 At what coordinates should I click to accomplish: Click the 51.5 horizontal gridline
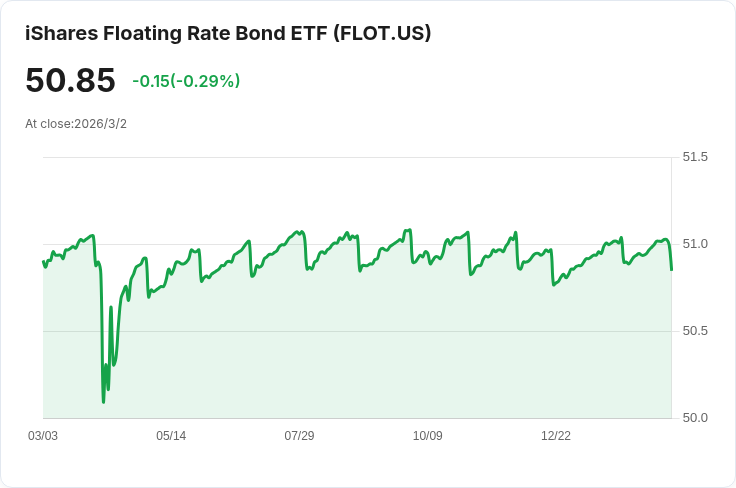[x=357, y=158]
